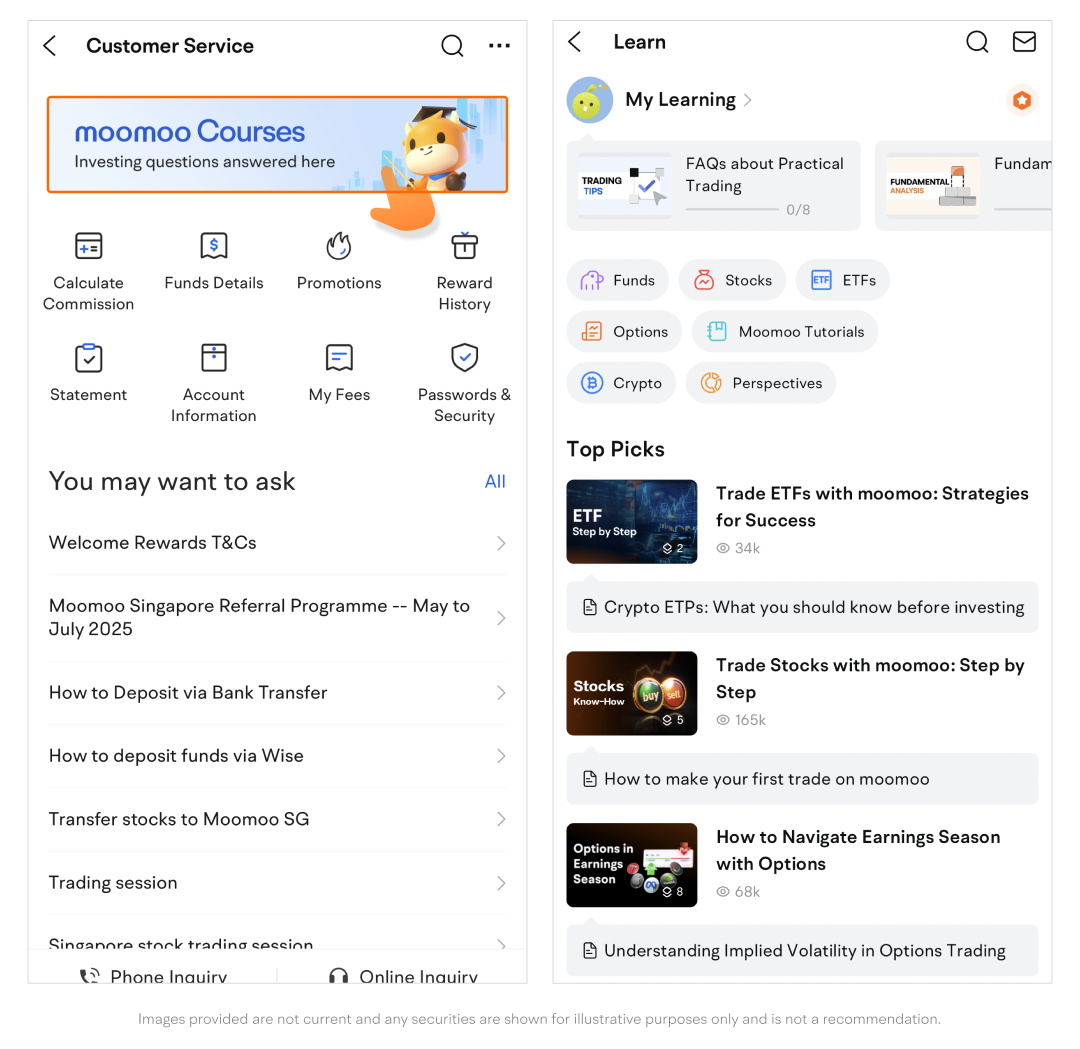The height and width of the screenshot is (1049, 1080).
Task: Tap the Promotions flame icon
Action: point(339,246)
